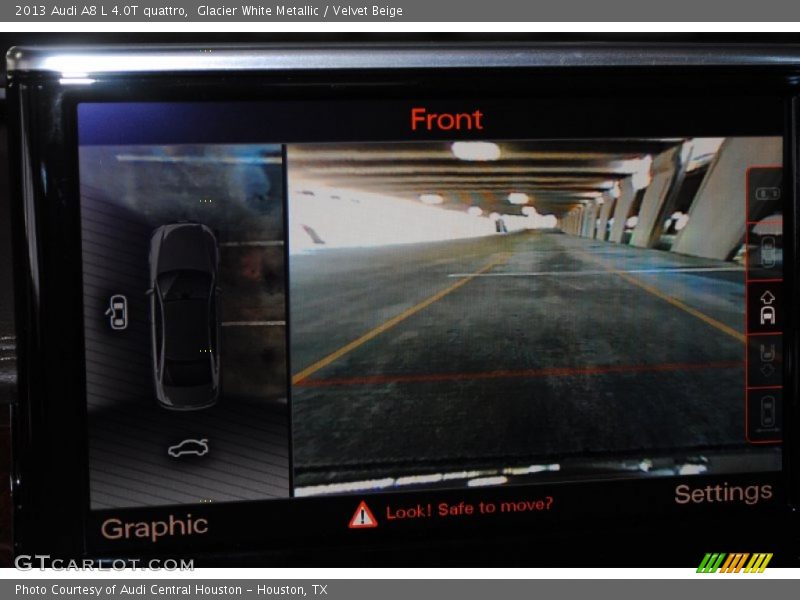Switch to the top-down surround view icon
The image size is (800, 600).
point(767,250)
